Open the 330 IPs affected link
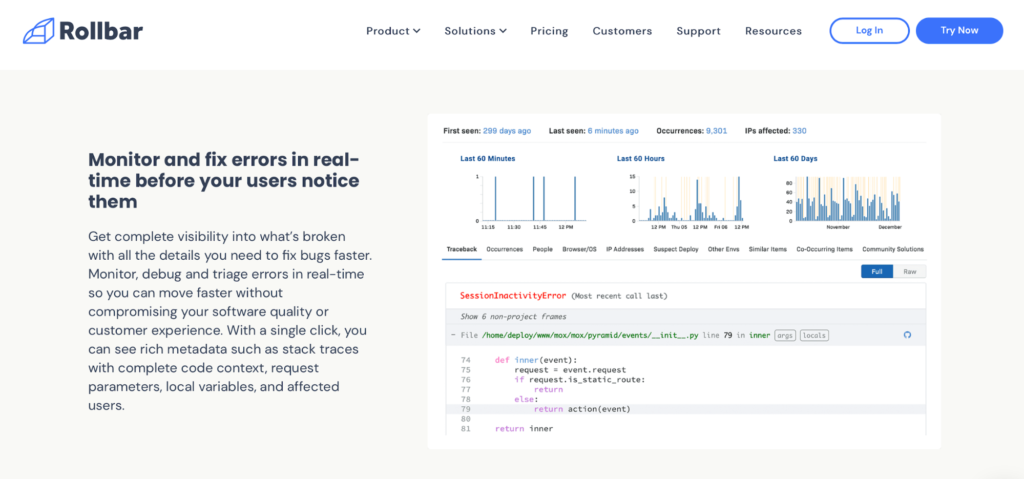This screenshot has width=1024, height=479. [799, 131]
